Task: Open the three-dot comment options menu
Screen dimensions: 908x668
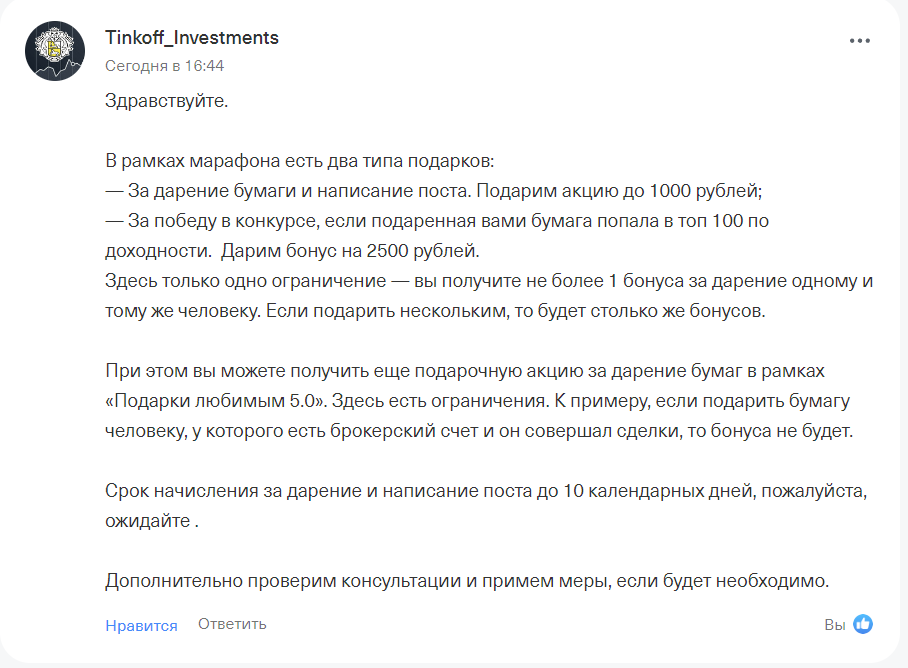Action: 859,41
